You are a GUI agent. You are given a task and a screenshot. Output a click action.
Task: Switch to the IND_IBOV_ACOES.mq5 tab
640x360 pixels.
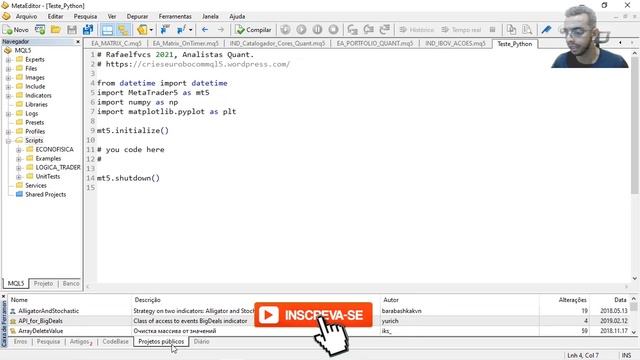(x=455, y=43)
